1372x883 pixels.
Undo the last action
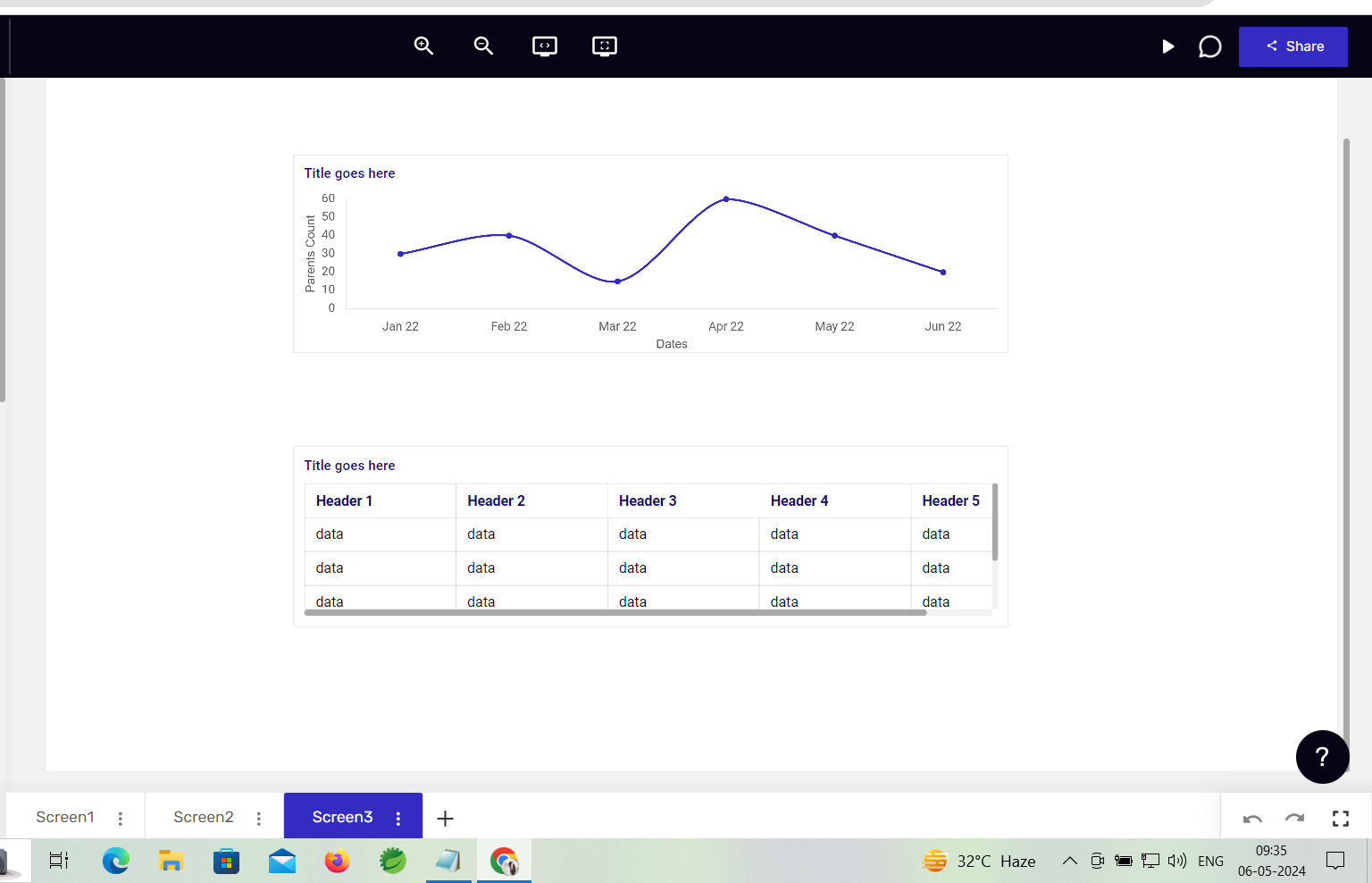coord(1252,819)
